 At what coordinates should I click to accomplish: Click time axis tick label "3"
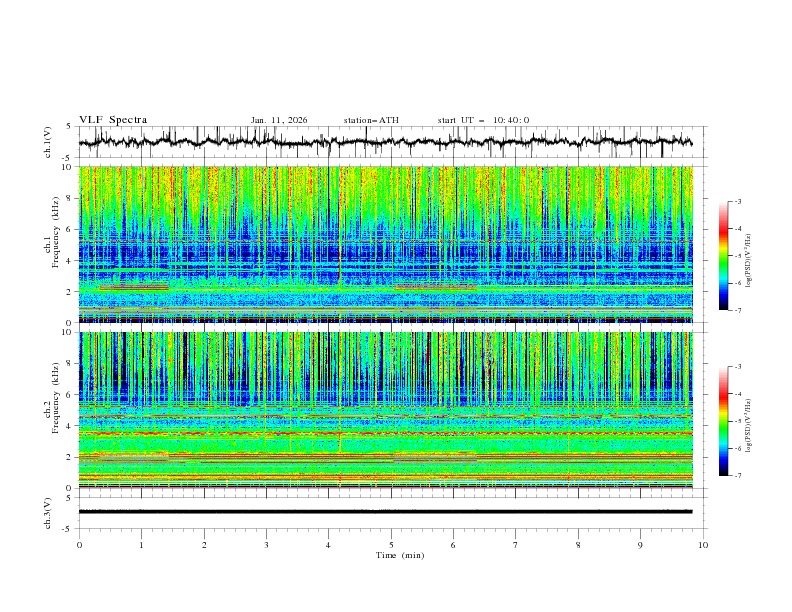[x=266, y=545]
